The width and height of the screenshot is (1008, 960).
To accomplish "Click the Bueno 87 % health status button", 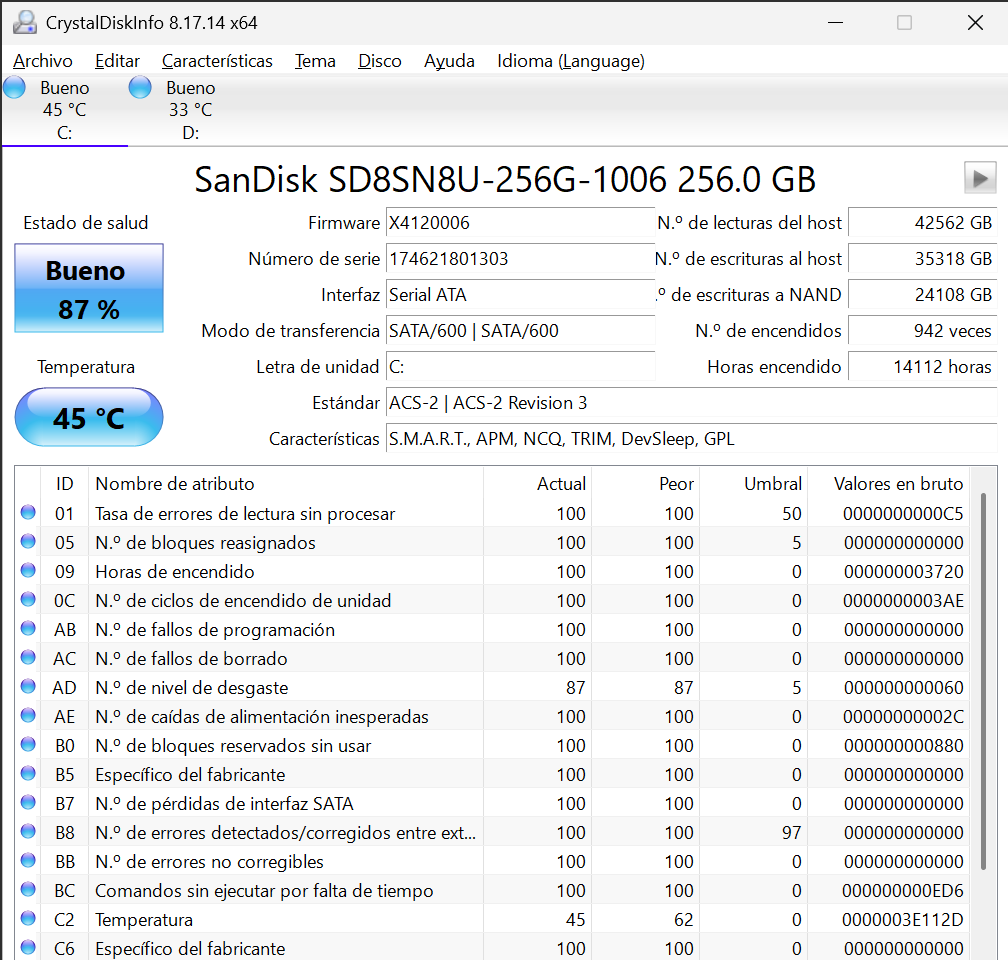I will click(88, 289).
